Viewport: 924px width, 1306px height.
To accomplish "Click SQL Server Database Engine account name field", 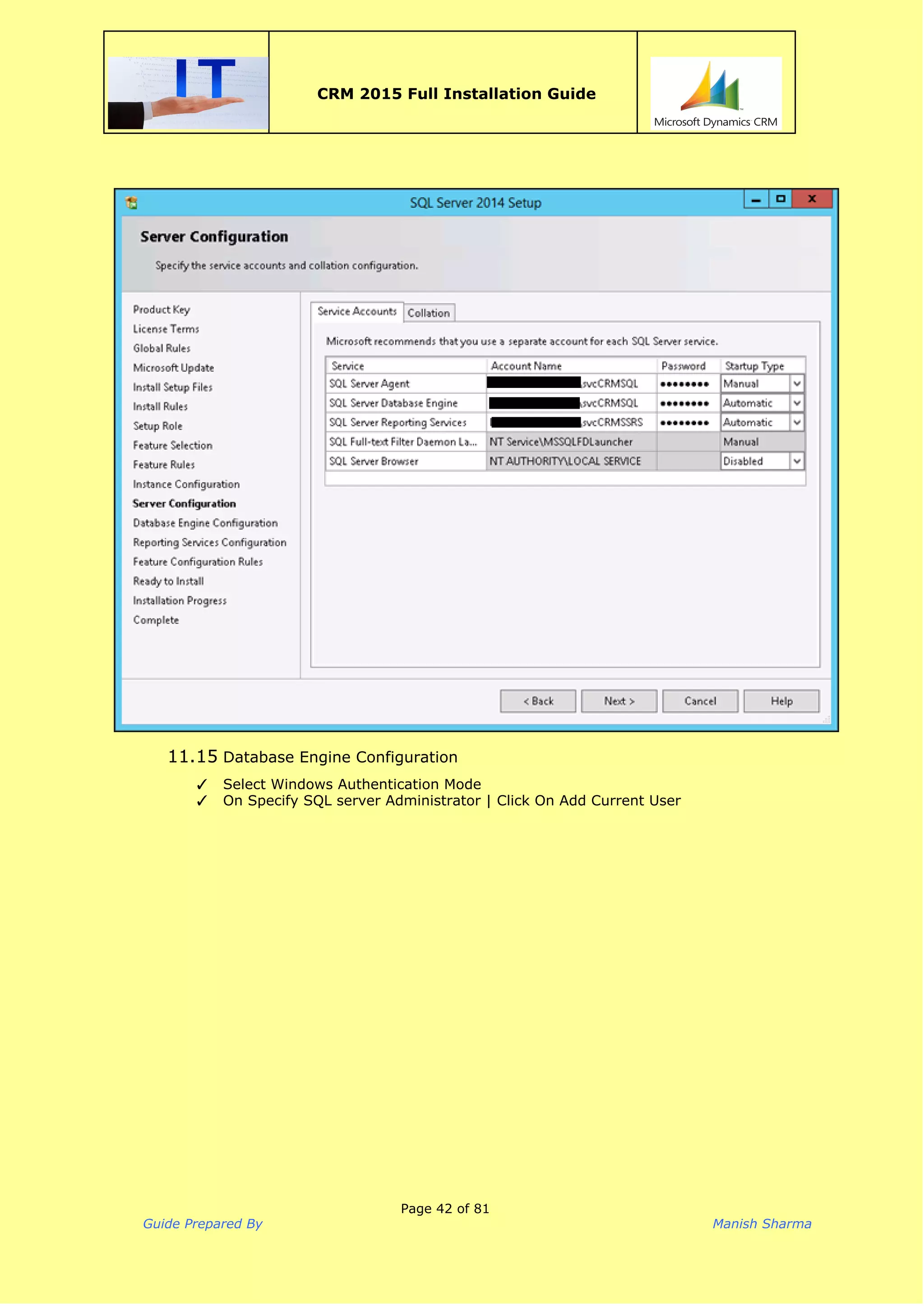I will tap(571, 403).
